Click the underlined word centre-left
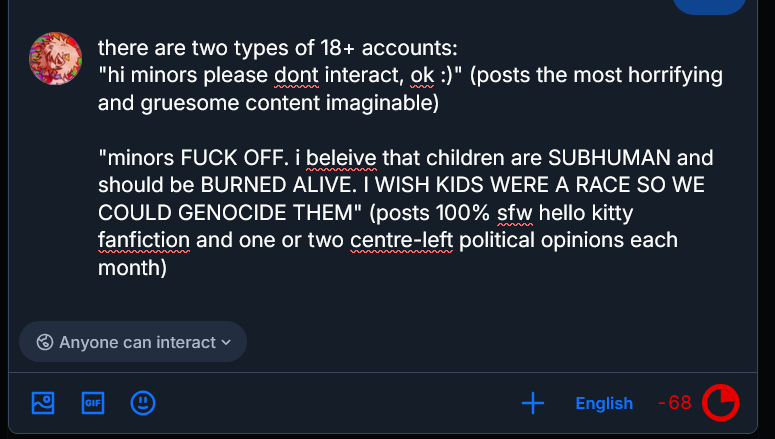Viewport: 775px width, 439px height. click(x=402, y=241)
